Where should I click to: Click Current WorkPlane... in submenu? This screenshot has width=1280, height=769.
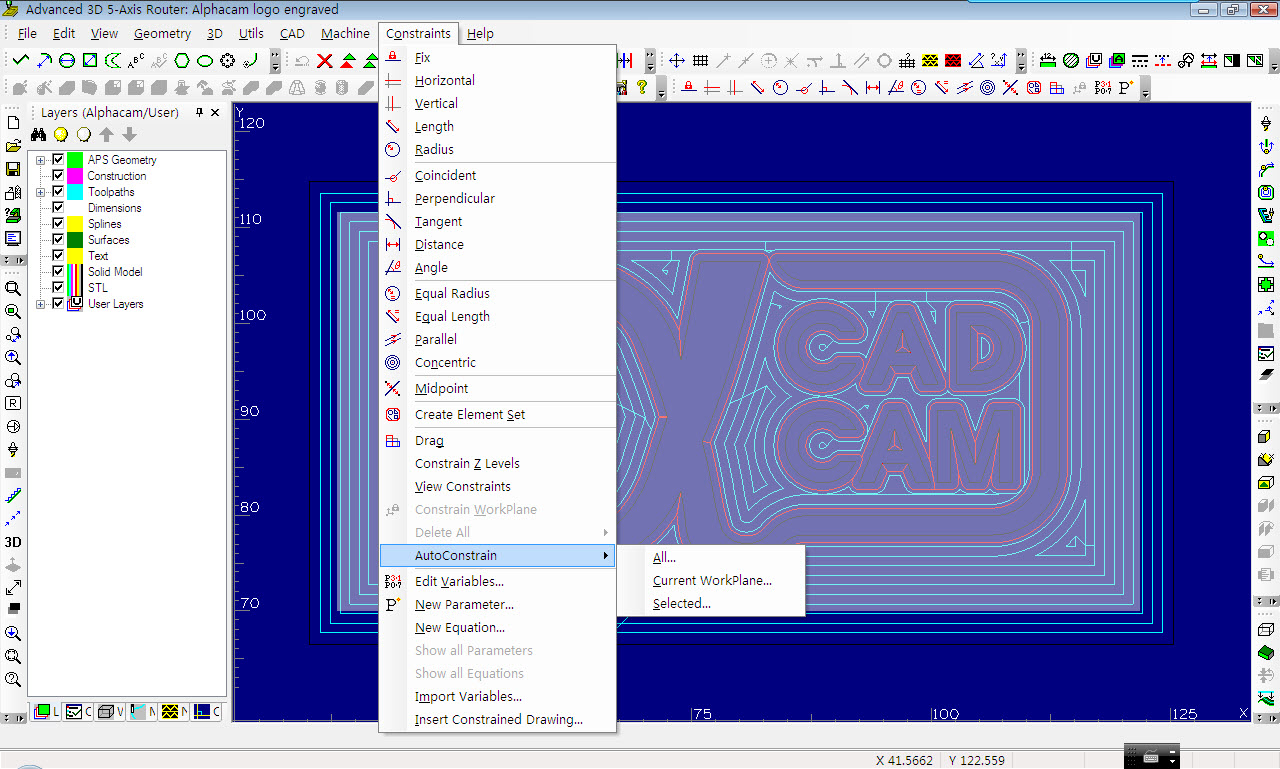click(712, 580)
